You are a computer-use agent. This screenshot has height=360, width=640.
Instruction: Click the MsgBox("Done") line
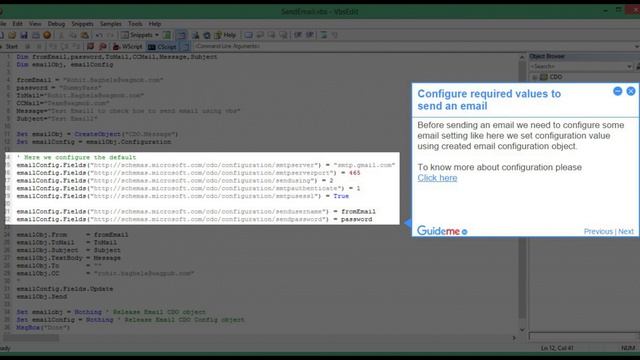click(x=43, y=328)
